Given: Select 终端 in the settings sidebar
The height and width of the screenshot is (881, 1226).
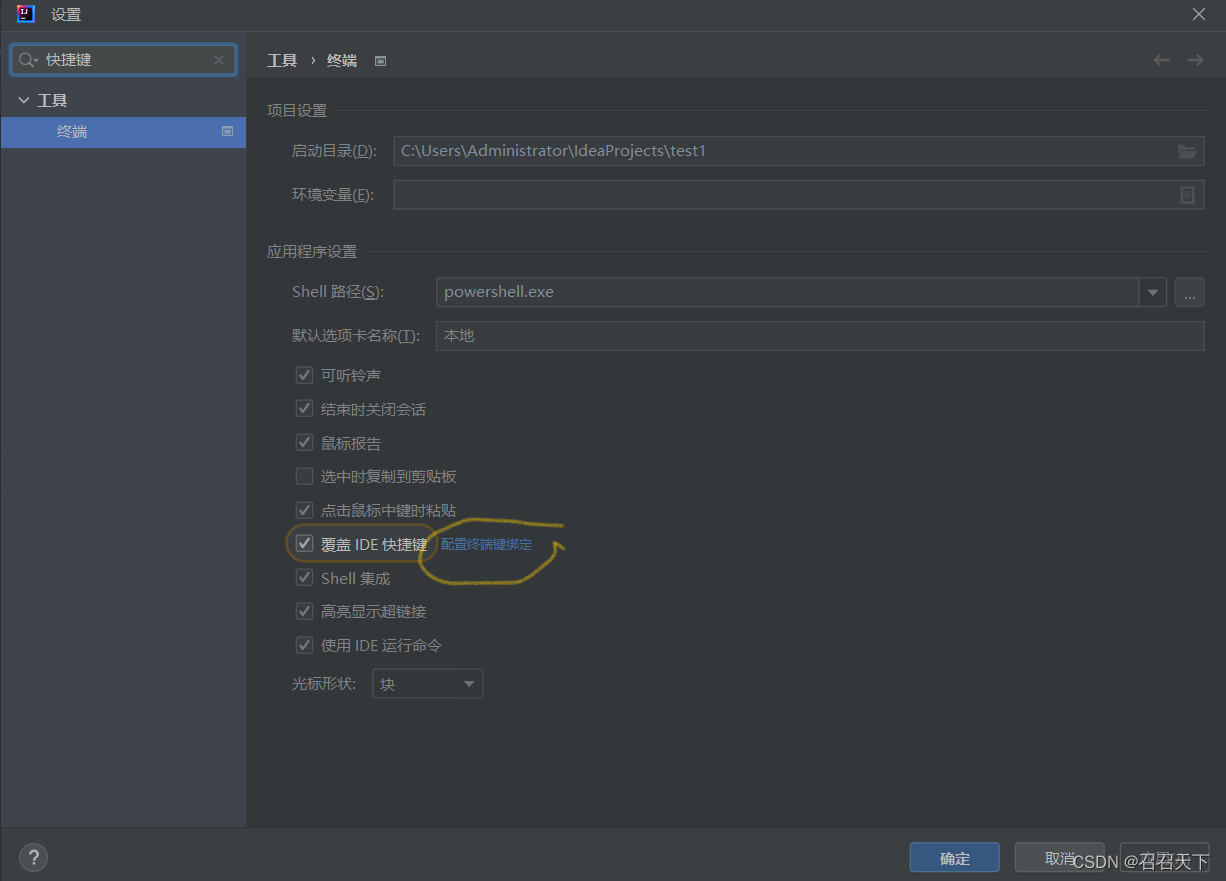Looking at the screenshot, I should point(71,131).
